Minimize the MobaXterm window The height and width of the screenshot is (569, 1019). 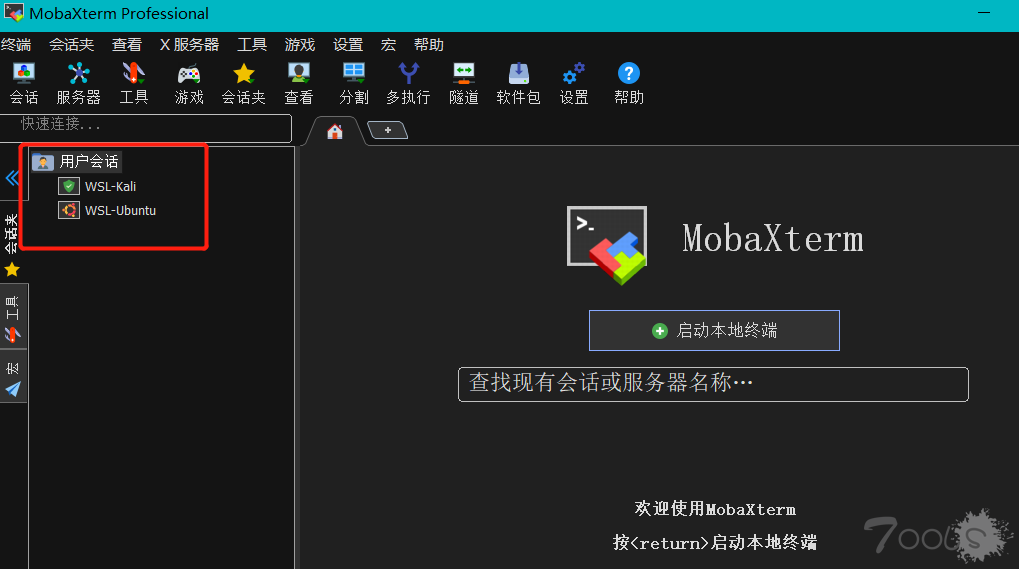[x=984, y=13]
